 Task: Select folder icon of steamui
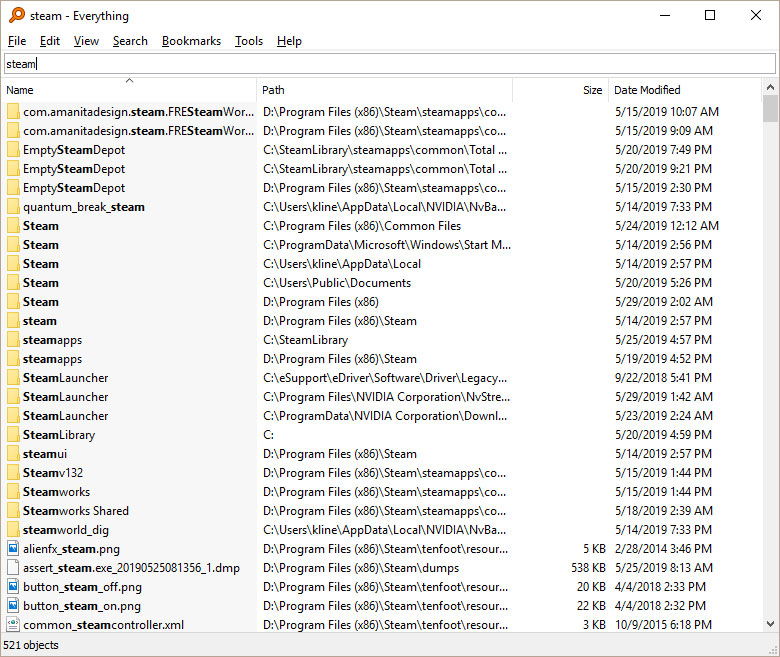point(13,454)
